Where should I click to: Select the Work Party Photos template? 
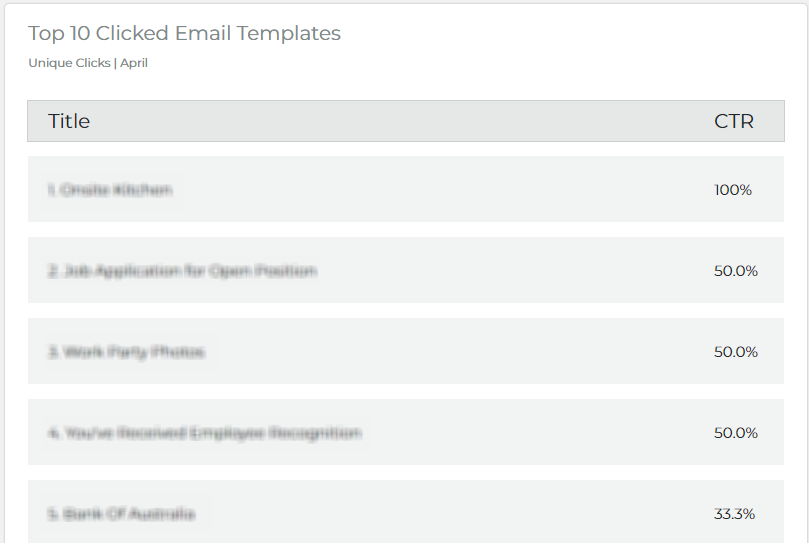coord(126,352)
